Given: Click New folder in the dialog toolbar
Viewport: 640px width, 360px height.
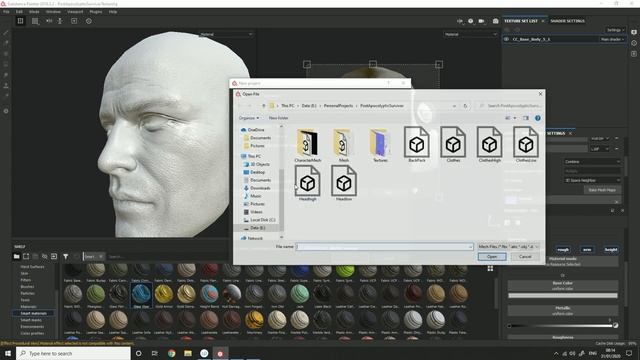Looking at the screenshot, I should 278,118.
